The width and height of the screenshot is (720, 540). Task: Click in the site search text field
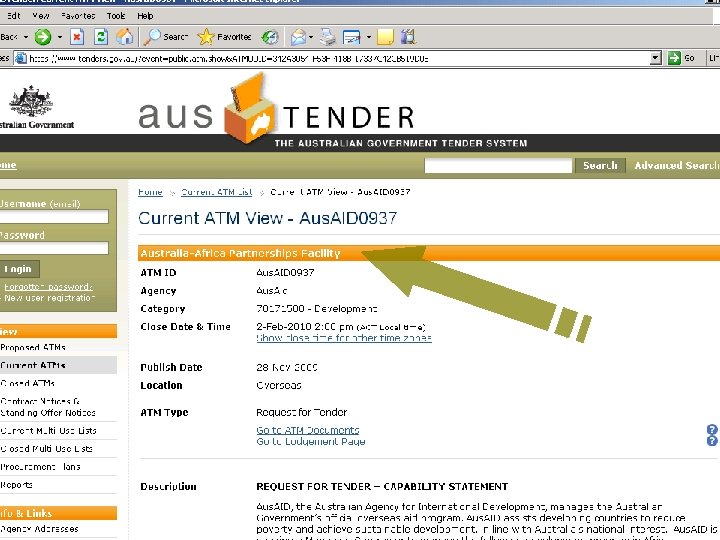pyautogui.click(x=498, y=165)
